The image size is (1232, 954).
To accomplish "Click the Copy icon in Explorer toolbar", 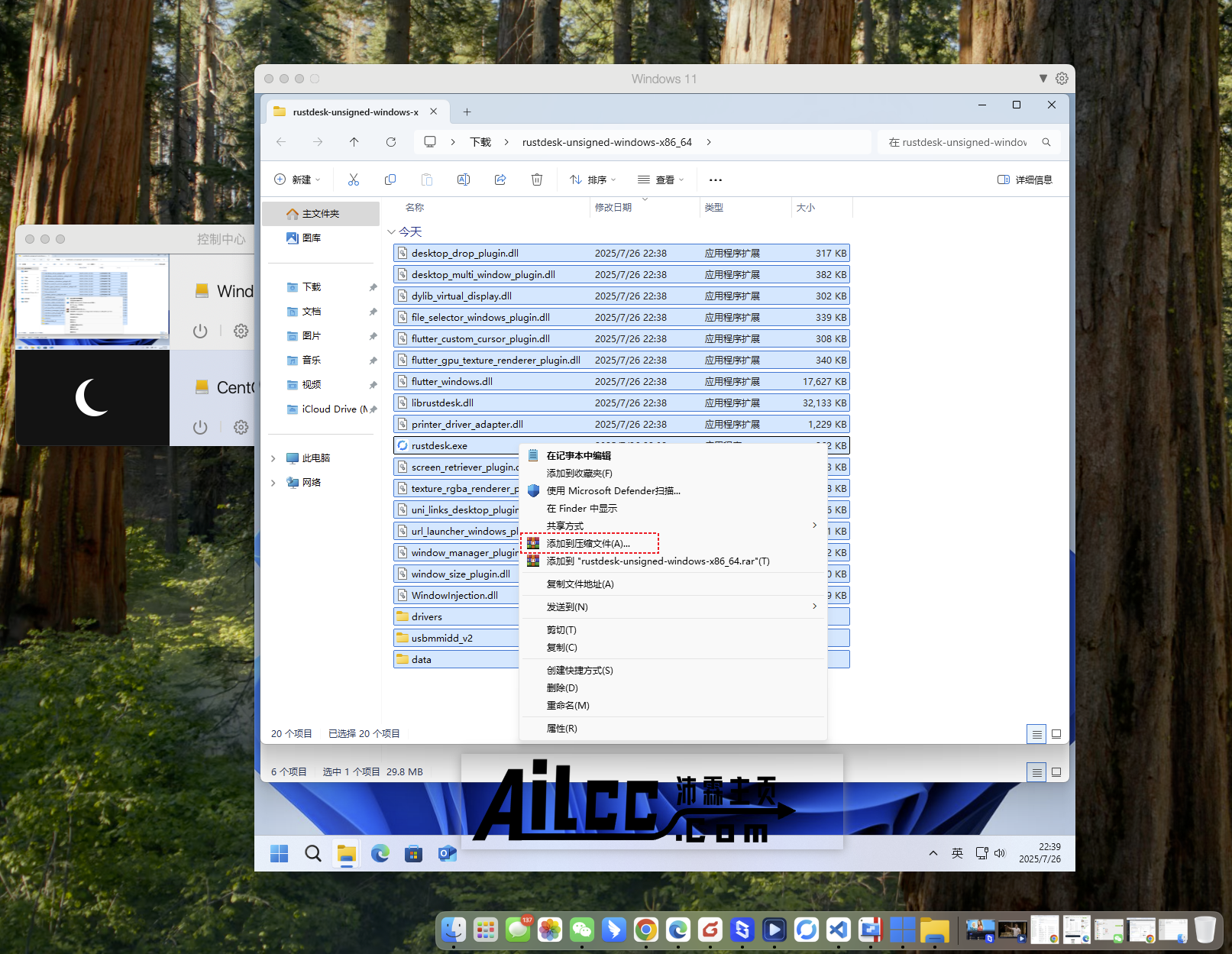I will [390, 179].
